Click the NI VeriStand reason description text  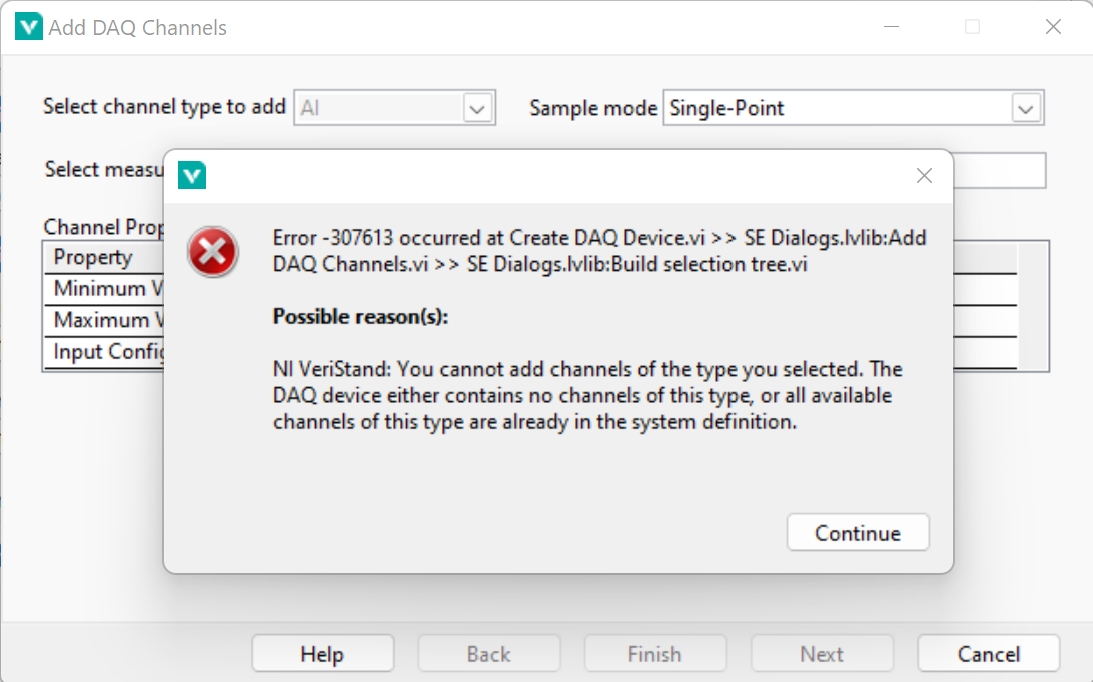(x=588, y=395)
